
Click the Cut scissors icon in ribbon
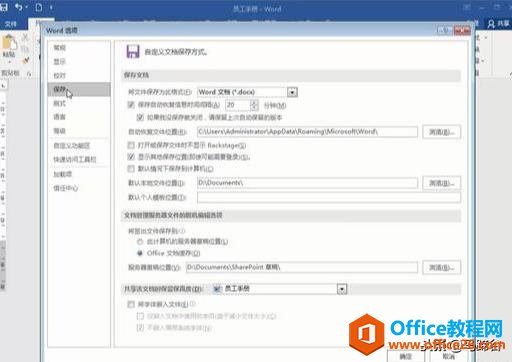pos(25,37)
